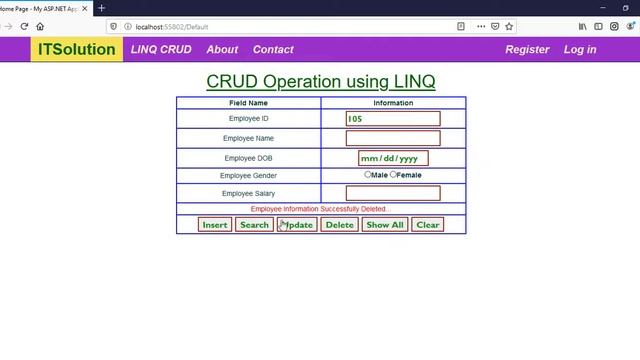Minimize the browser window
This screenshot has width=640, height=360.
tap(603, 8)
